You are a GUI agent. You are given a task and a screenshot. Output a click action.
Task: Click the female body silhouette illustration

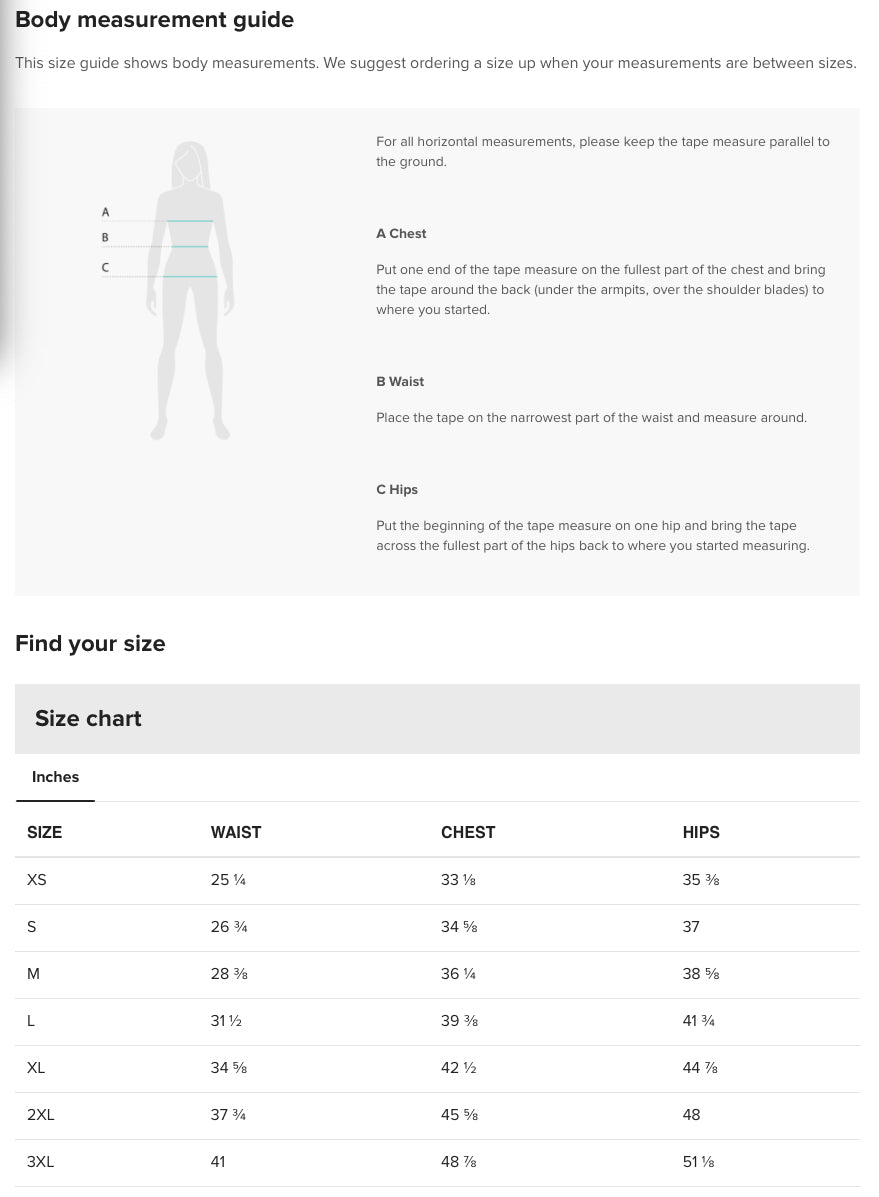click(190, 290)
